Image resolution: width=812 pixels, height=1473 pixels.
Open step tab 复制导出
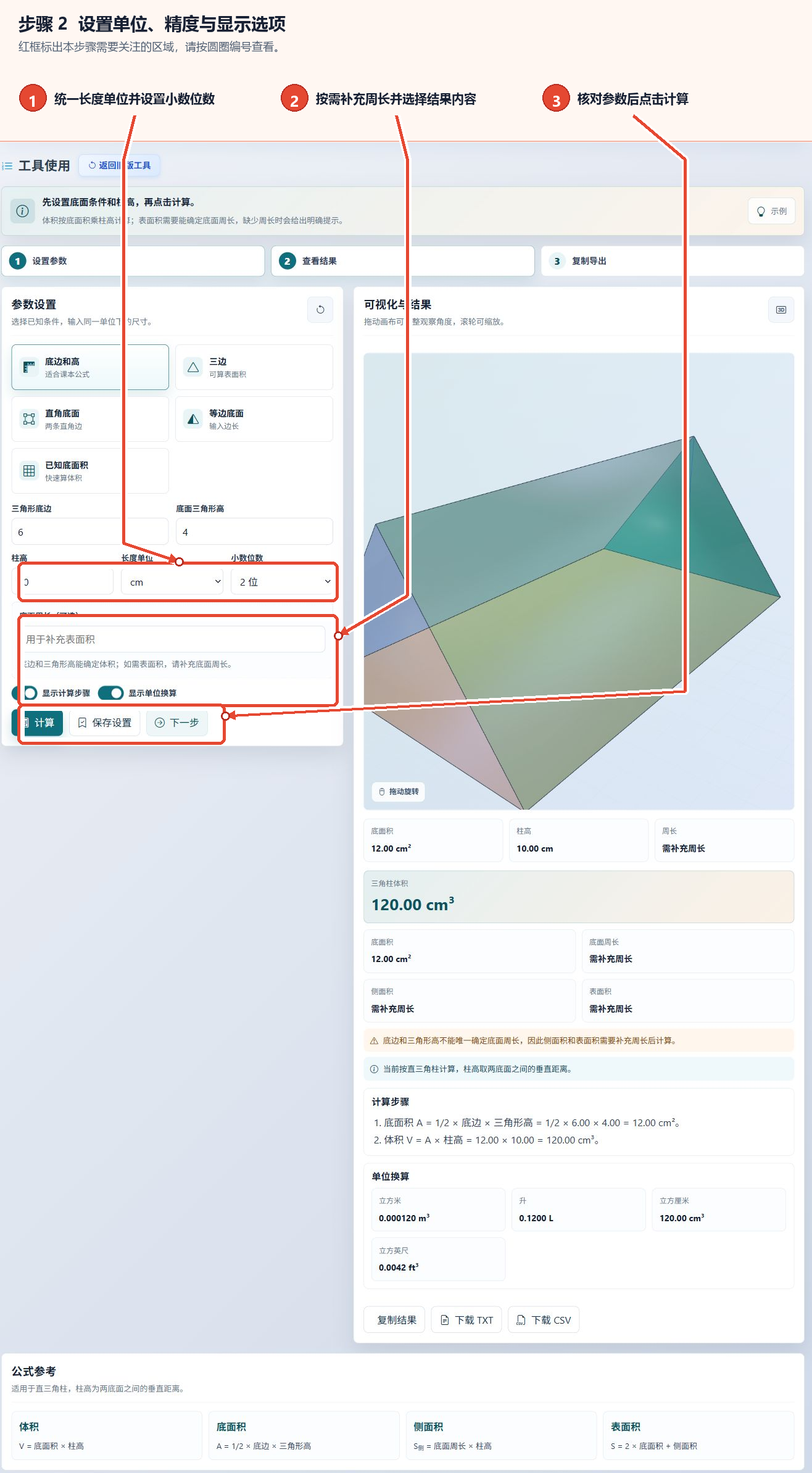click(673, 261)
